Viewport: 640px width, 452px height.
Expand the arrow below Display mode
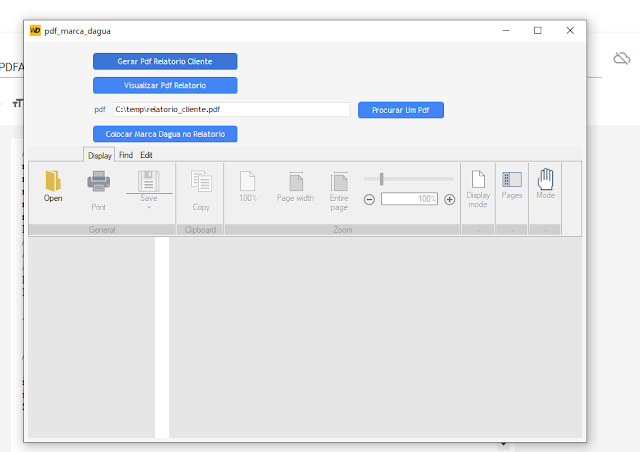pos(479,231)
